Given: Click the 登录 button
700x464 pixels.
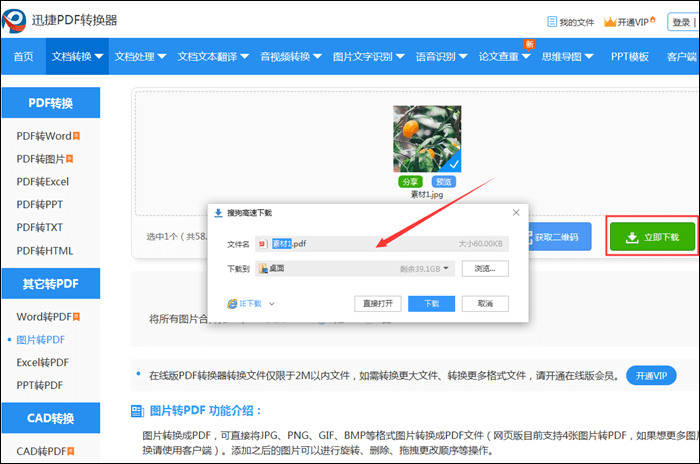Looking at the screenshot, I should pyautogui.click(x=682, y=22).
